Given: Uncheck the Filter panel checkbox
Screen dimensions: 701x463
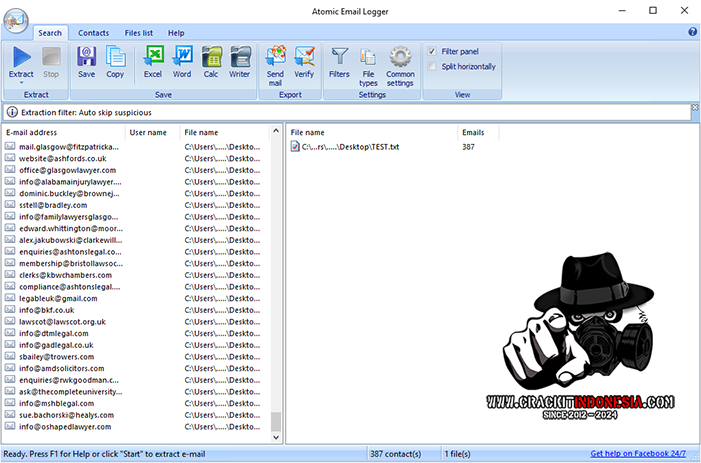Looking at the screenshot, I should coord(432,51).
